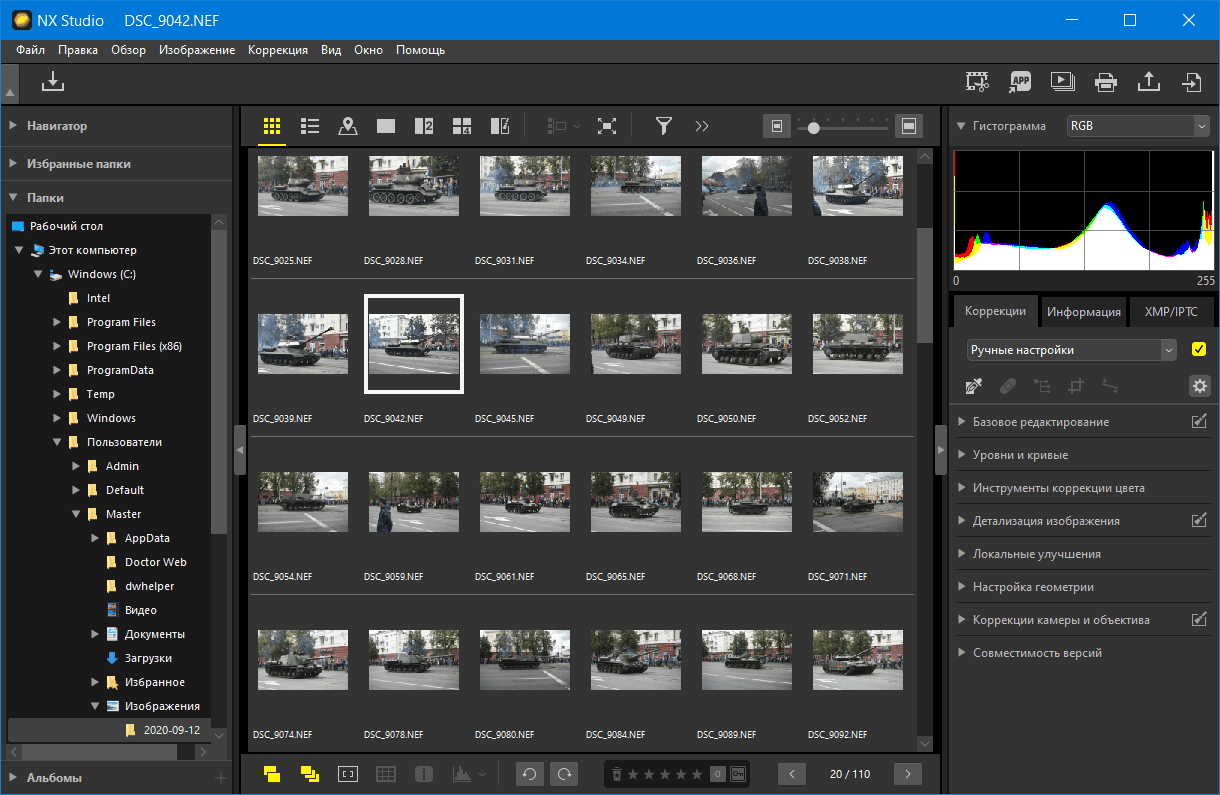Image resolution: width=1220 pixels, height=795 pixels.
Task: Switch to single image viewer
Action: pyautogui.click(x=385, y=126)
